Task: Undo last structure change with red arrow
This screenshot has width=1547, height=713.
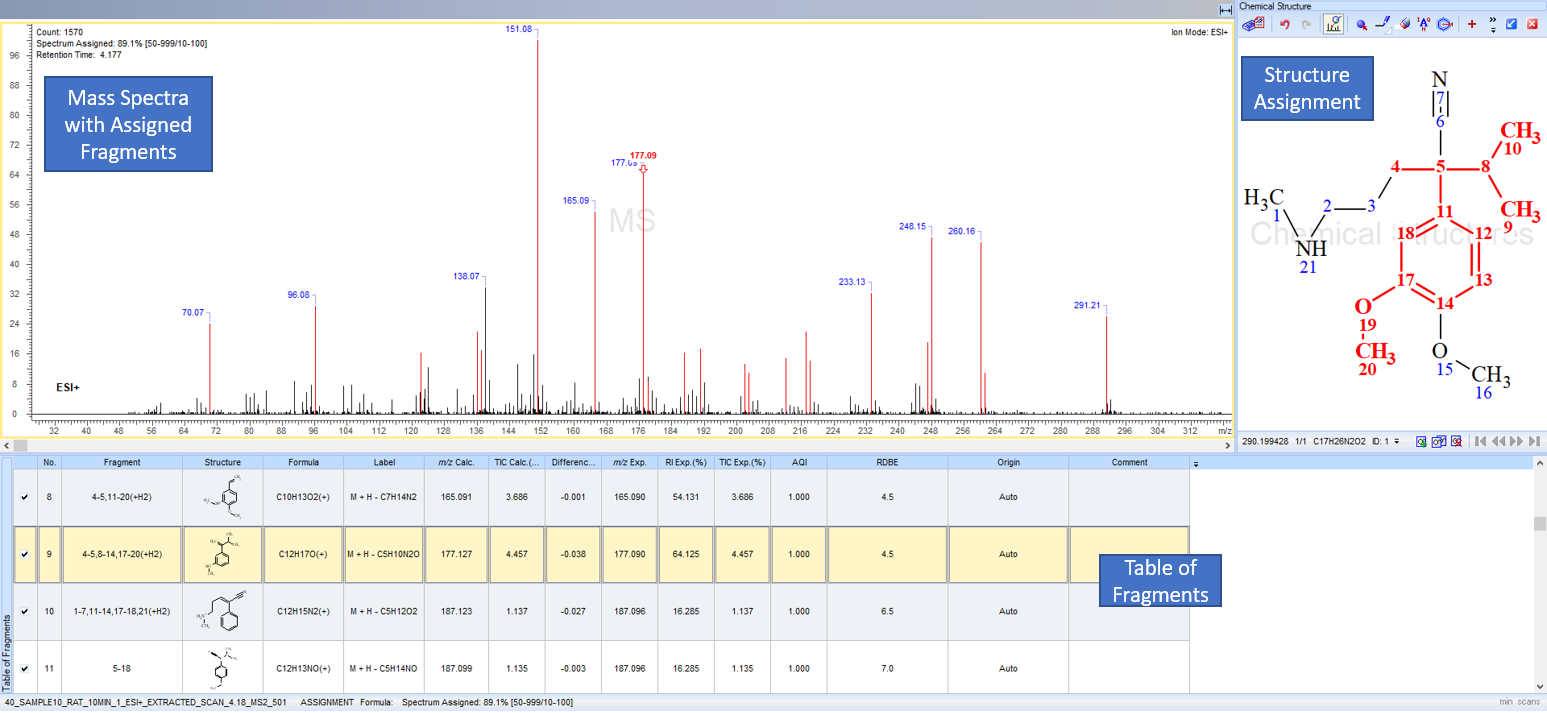Action: point(1285,24)
